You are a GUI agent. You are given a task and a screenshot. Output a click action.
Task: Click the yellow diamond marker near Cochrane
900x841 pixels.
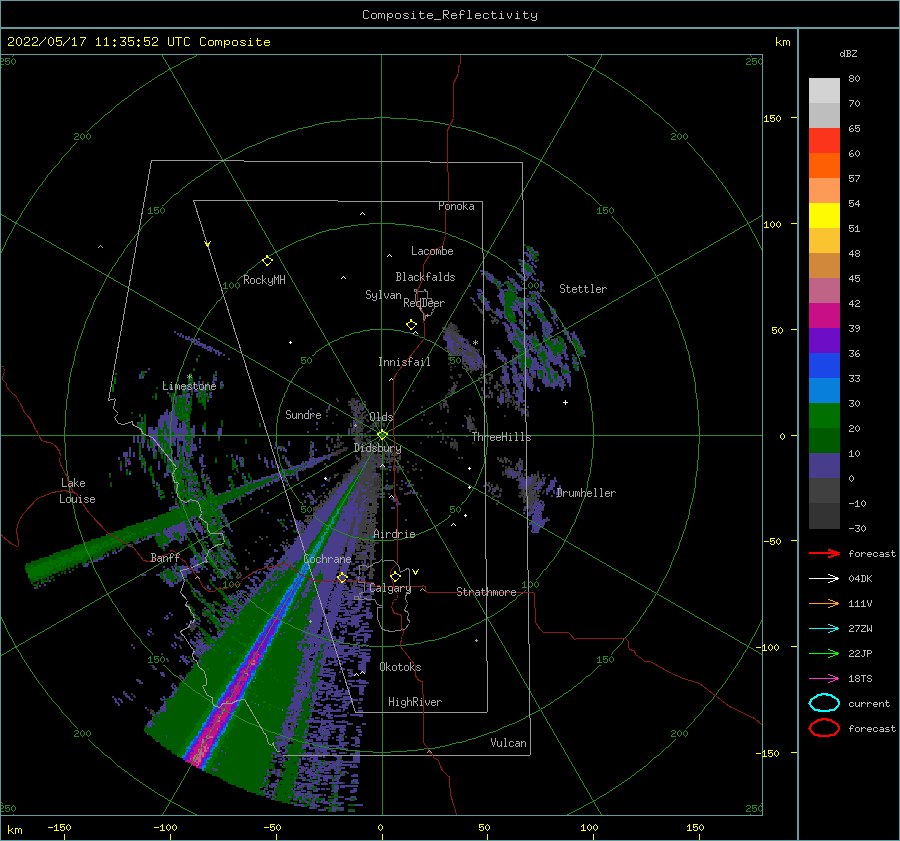[342, 577]
